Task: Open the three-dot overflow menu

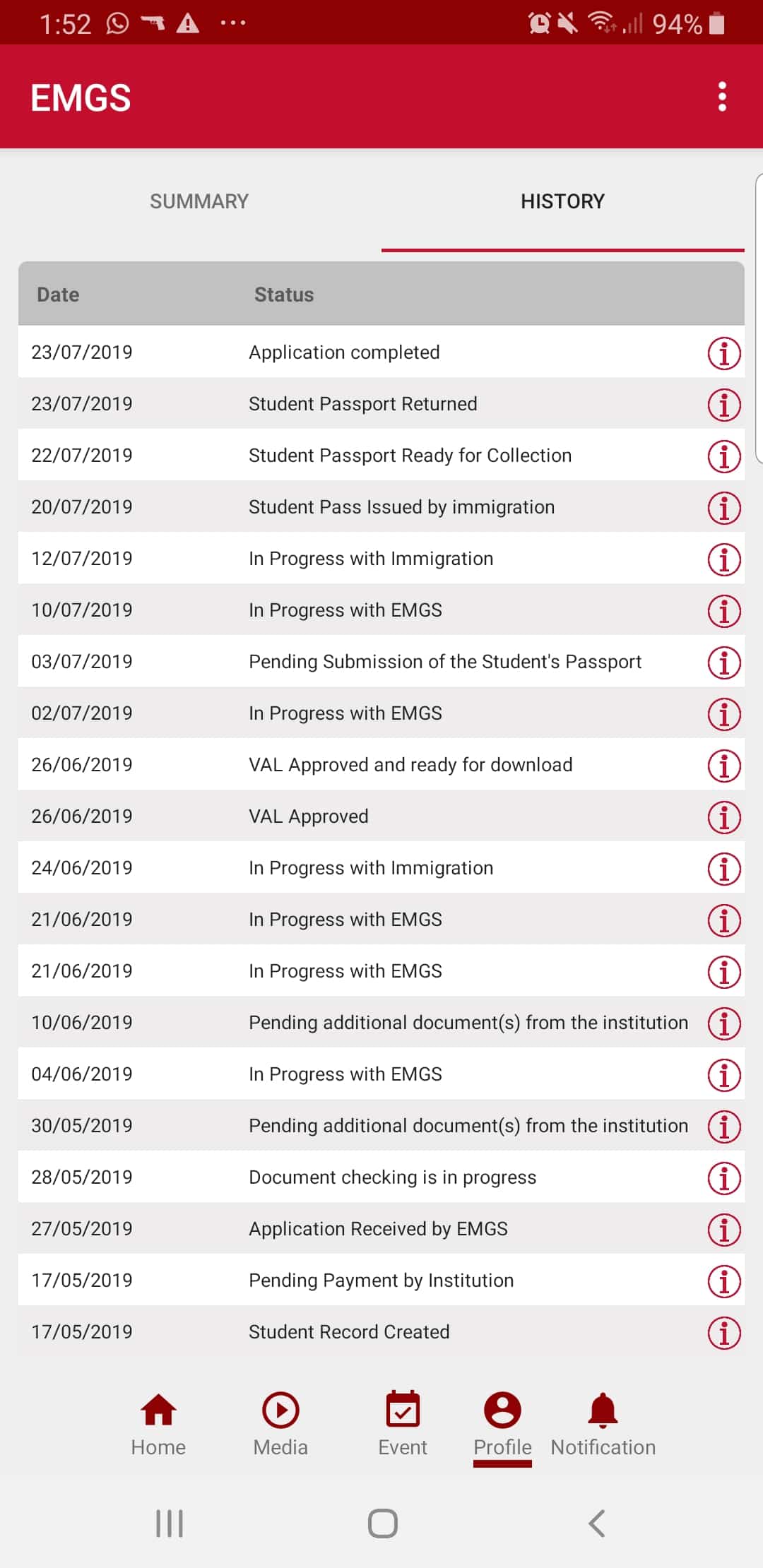Action: (722, 97)
